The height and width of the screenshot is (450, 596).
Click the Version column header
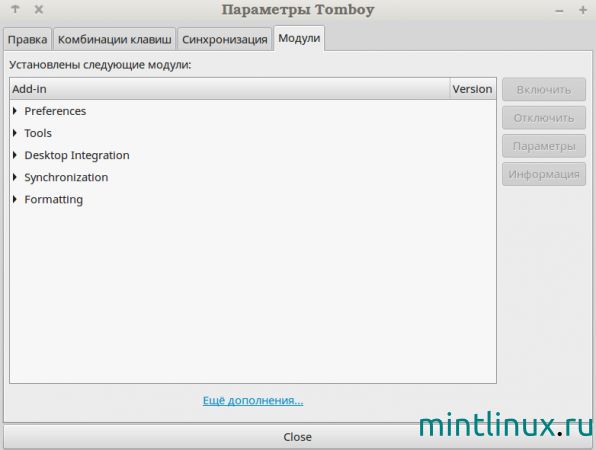473,89
